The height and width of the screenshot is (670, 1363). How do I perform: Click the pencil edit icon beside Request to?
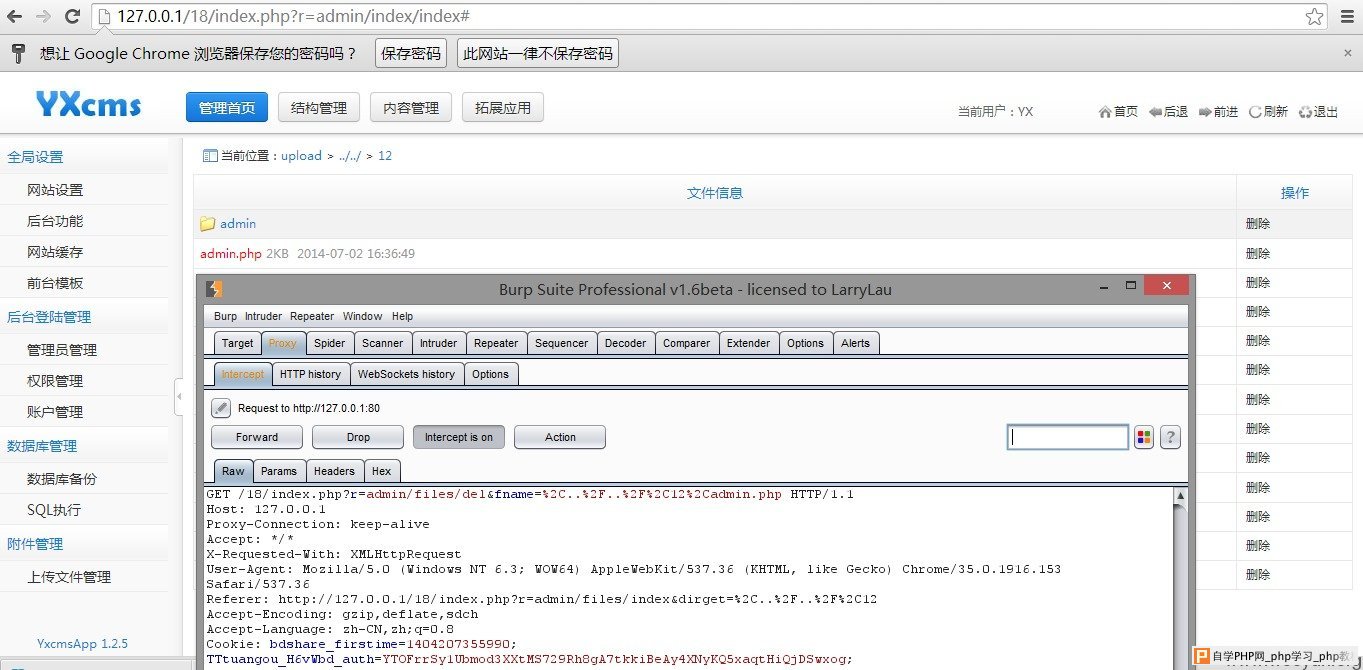point(221,408)
